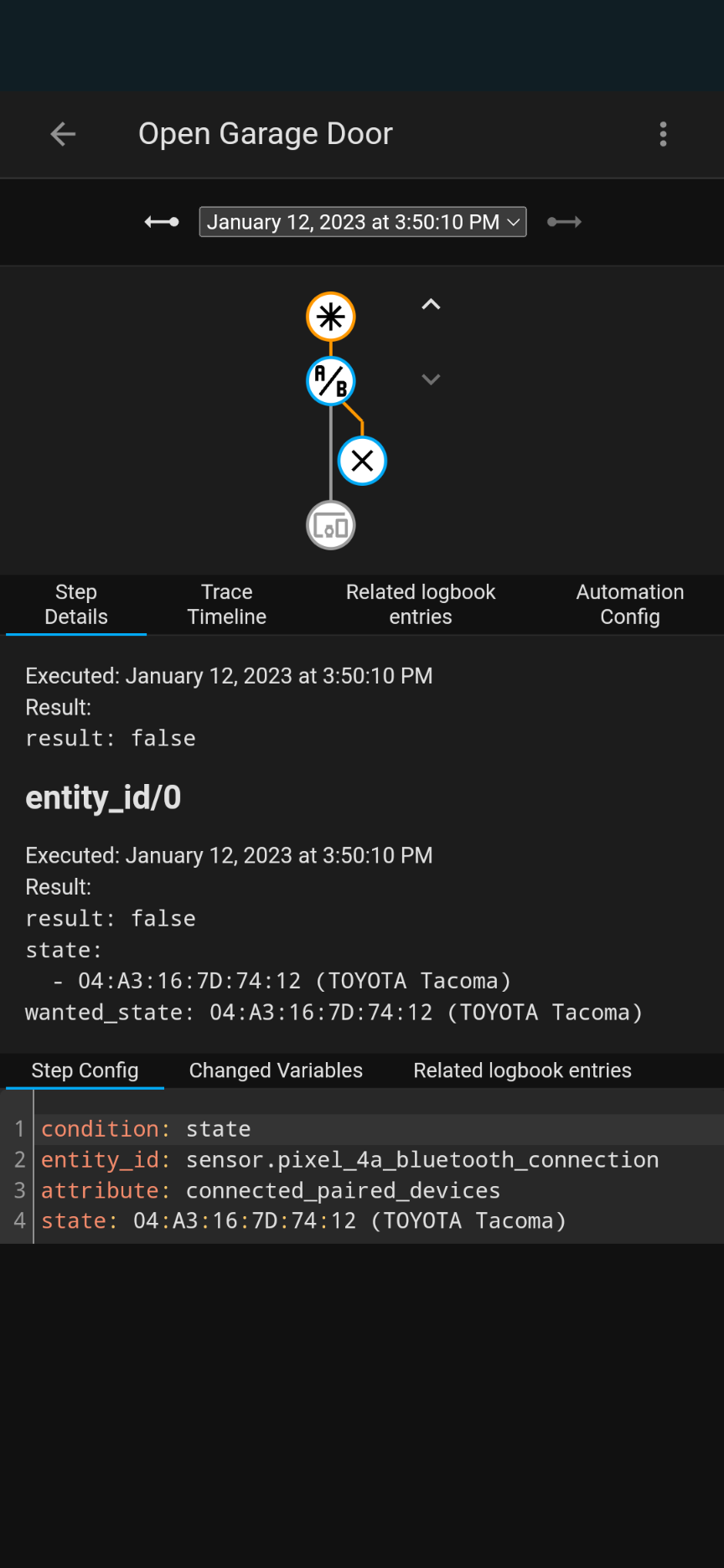Switch to the Automation Config tab

[629, 604]
